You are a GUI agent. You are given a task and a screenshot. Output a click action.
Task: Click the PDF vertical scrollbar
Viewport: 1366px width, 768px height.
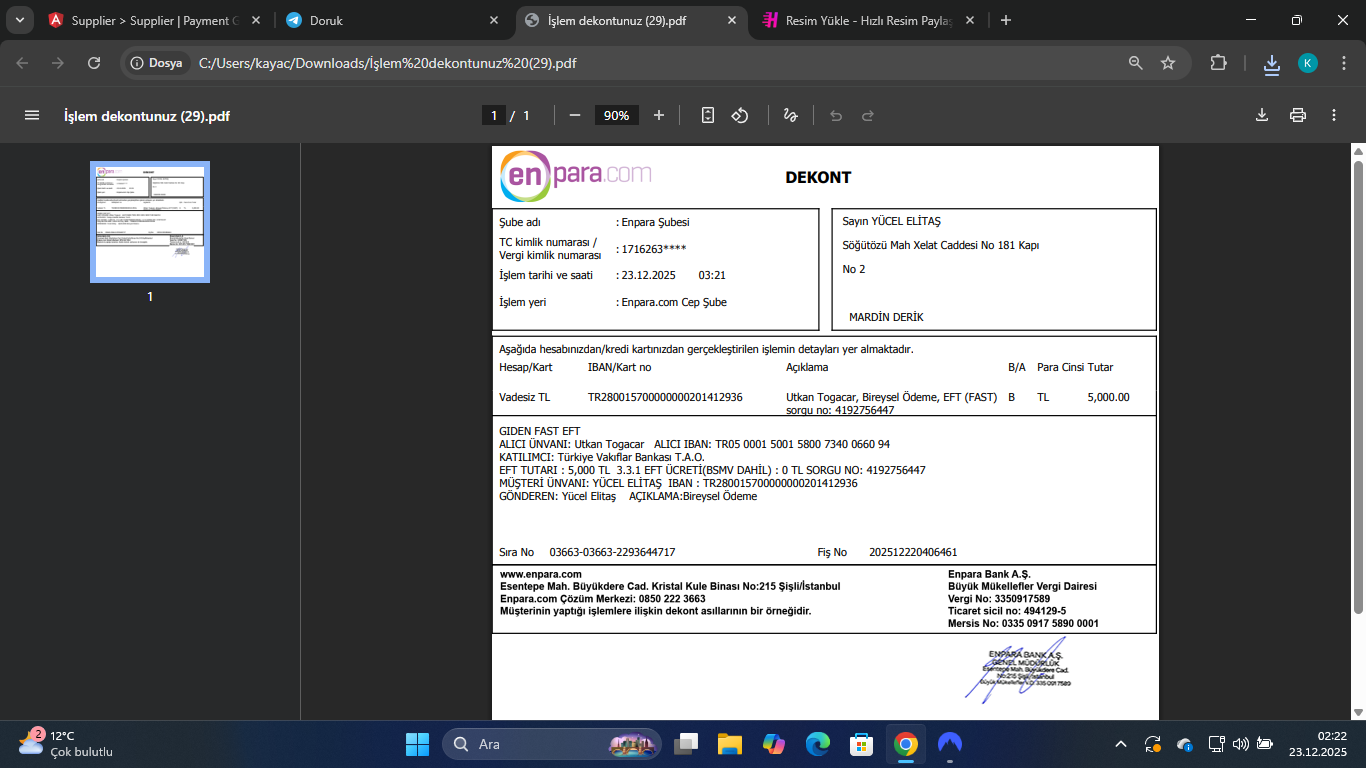(x=1358, y=386)
